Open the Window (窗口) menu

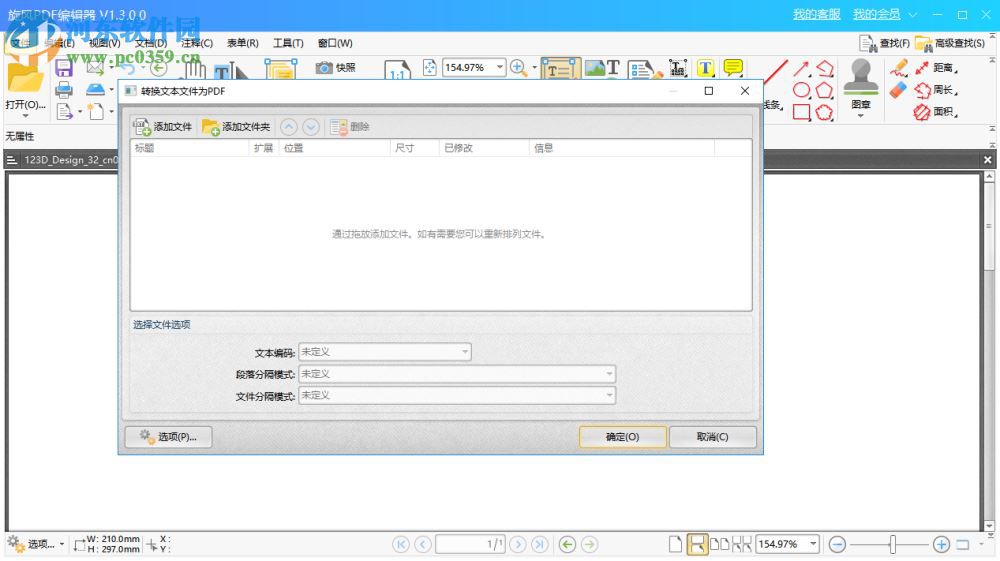[335, 43]
